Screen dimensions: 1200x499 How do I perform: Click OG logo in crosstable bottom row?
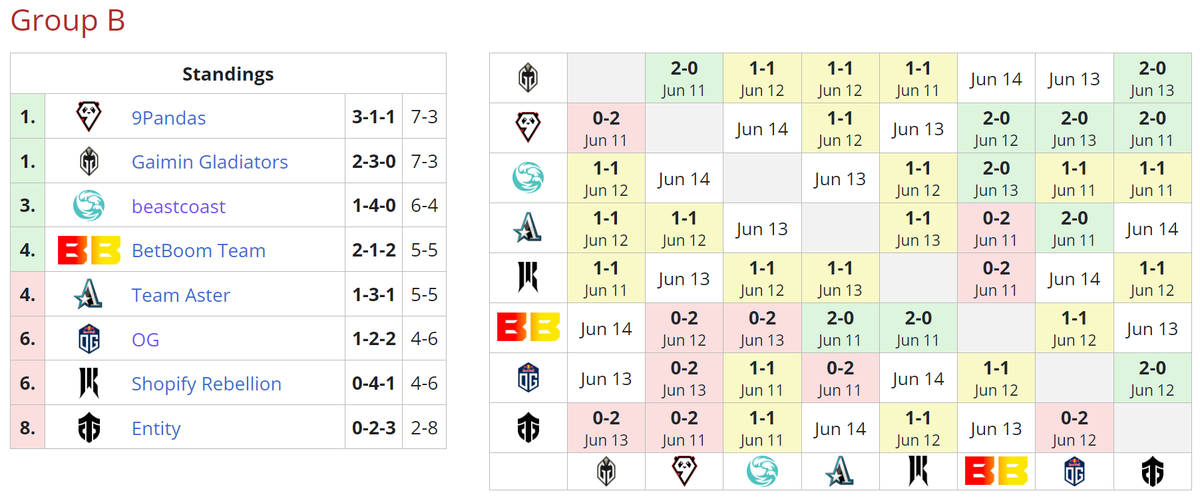click(1074, 471)
